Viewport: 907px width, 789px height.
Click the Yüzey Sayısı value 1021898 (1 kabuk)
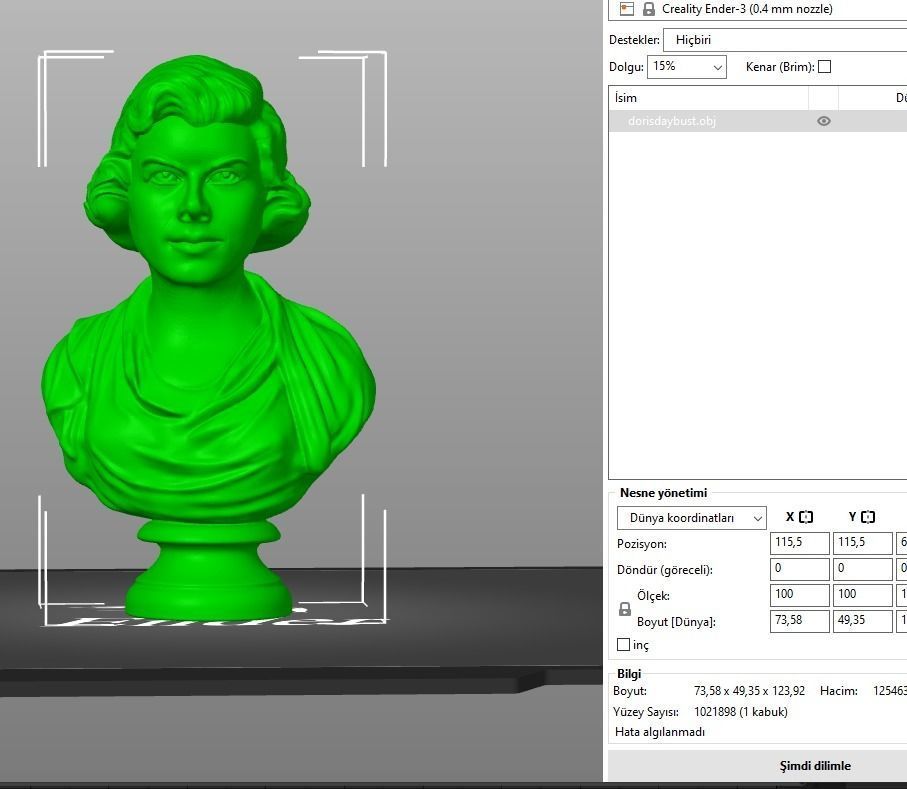pos(741,712)
